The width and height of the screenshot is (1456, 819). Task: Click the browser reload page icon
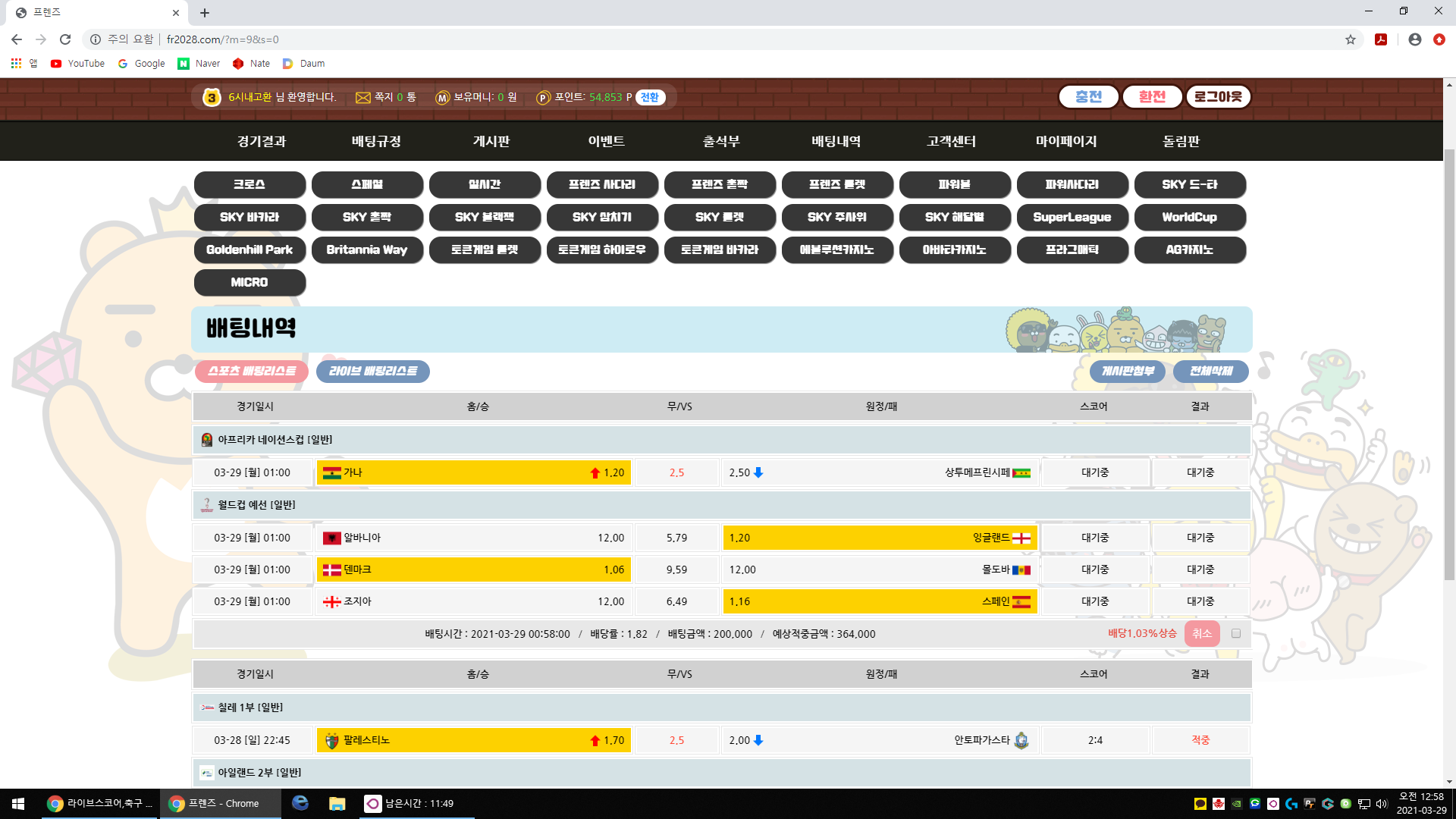click(65, 39)
